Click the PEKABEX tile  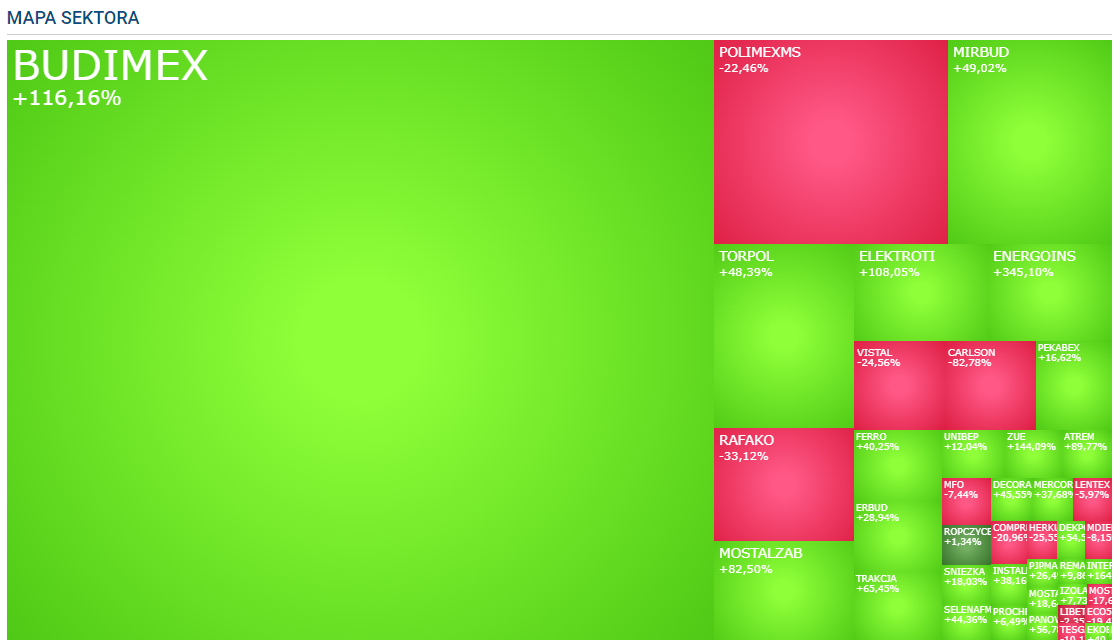[1073, 385]
